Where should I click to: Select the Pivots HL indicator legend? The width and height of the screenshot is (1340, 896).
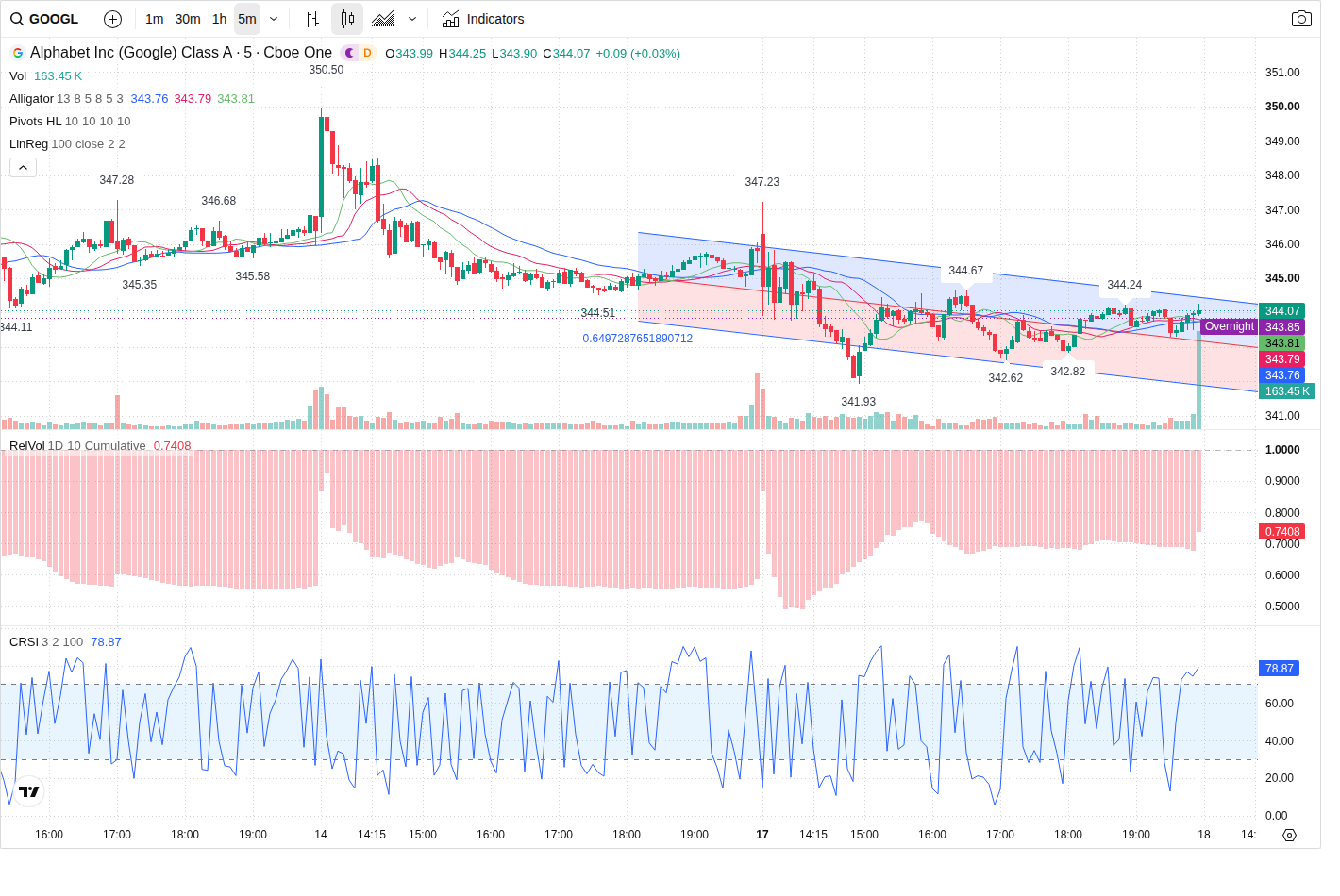[35, 122]
